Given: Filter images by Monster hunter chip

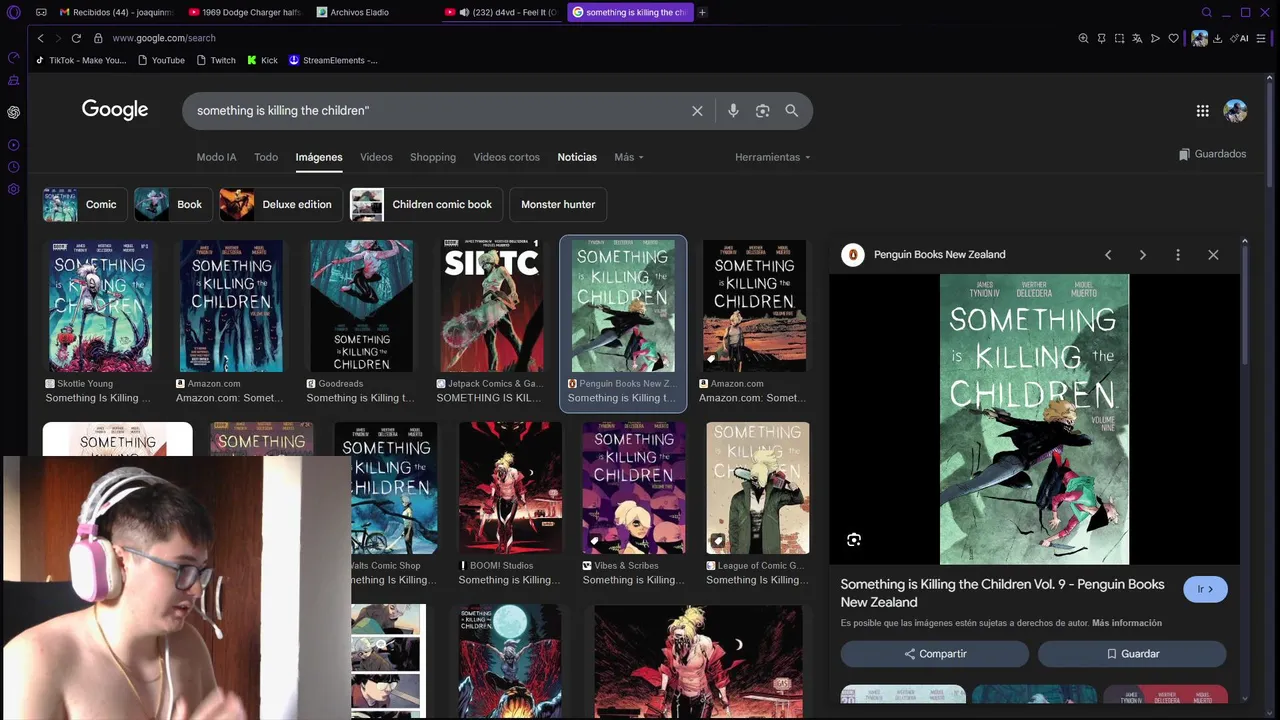Looking at the screenshot, I should coord(558,204).
